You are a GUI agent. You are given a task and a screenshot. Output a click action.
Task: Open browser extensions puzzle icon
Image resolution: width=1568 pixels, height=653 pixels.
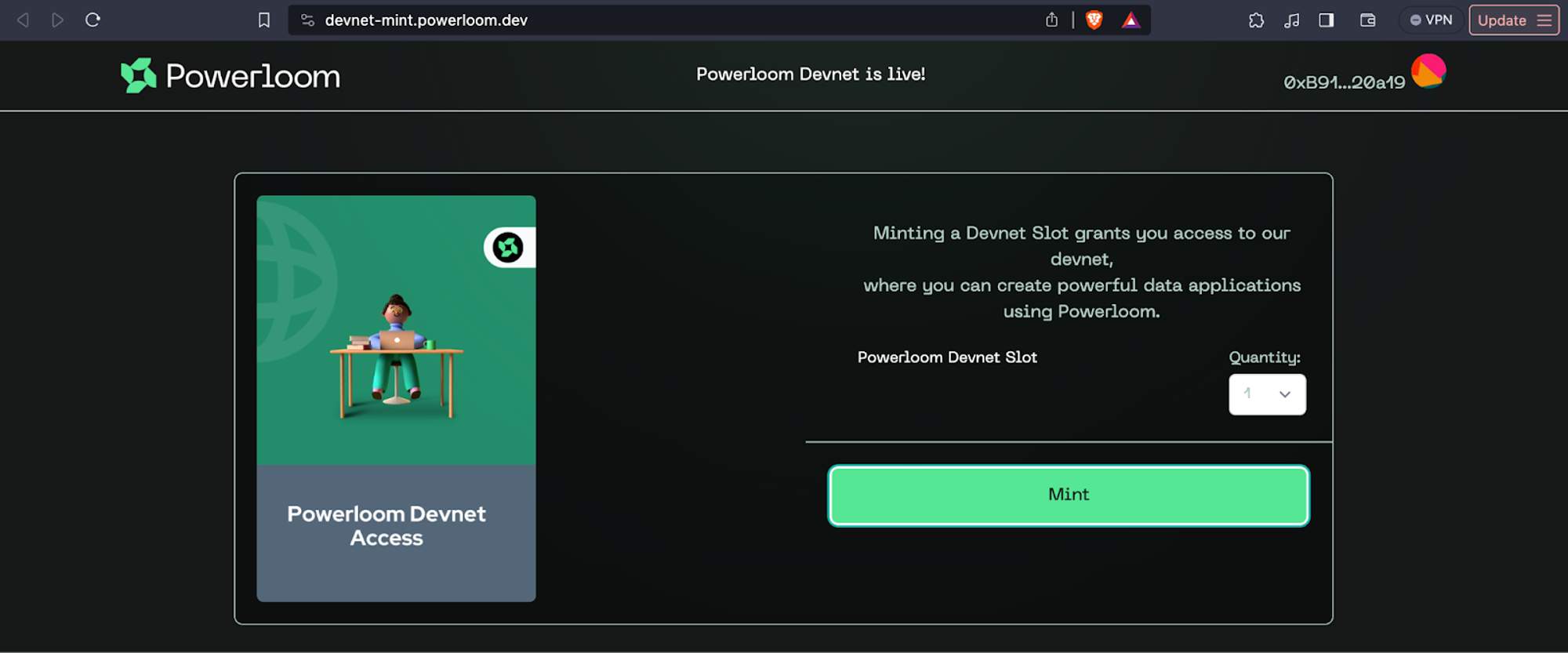[x=1256, y=20]
